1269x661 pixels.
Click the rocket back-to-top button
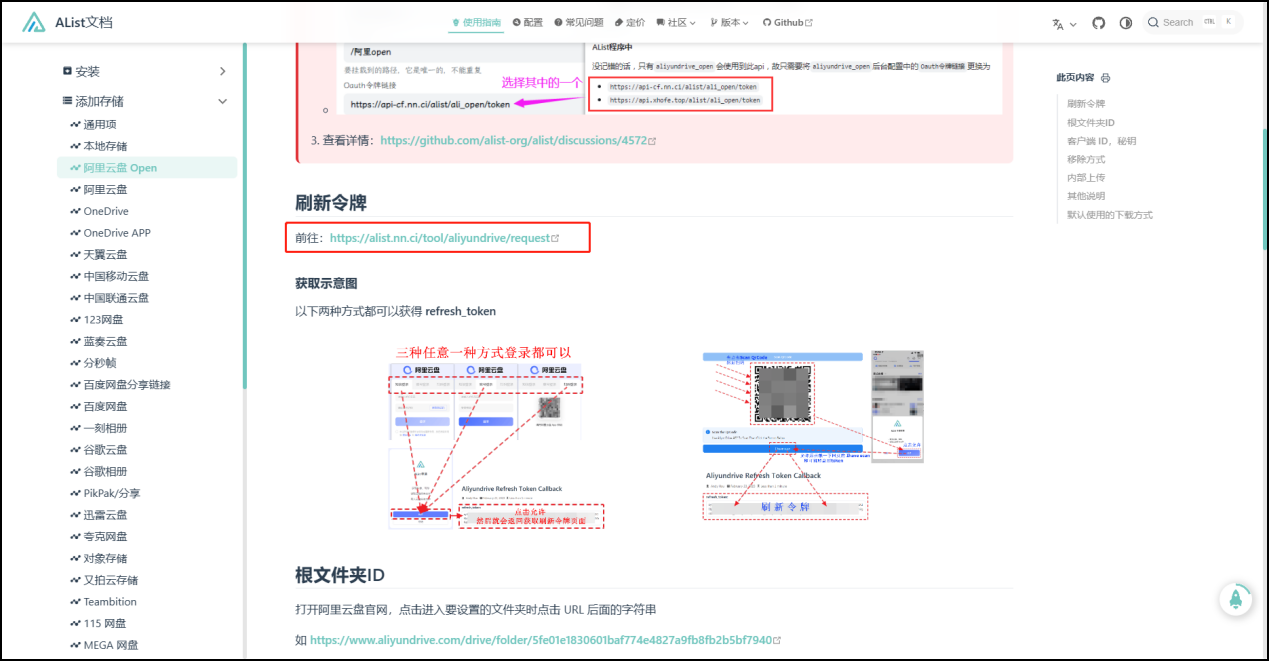[x=1235, y=598]
